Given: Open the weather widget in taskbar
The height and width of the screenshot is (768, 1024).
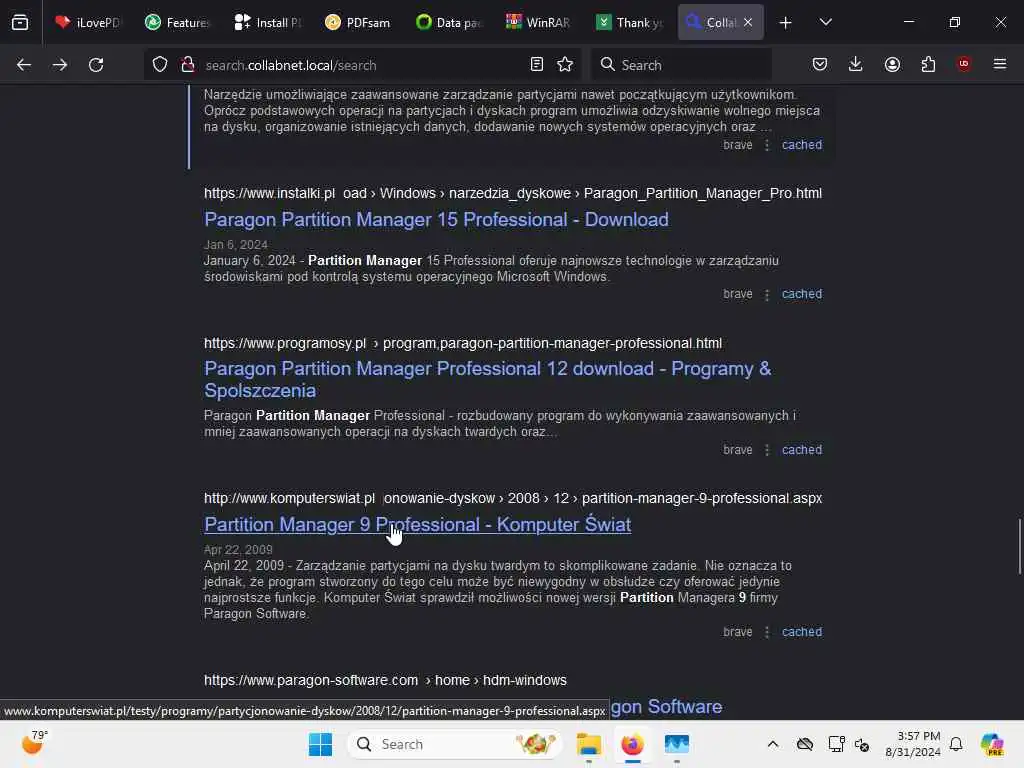Looking at the screenshot, I should point(35,743).
